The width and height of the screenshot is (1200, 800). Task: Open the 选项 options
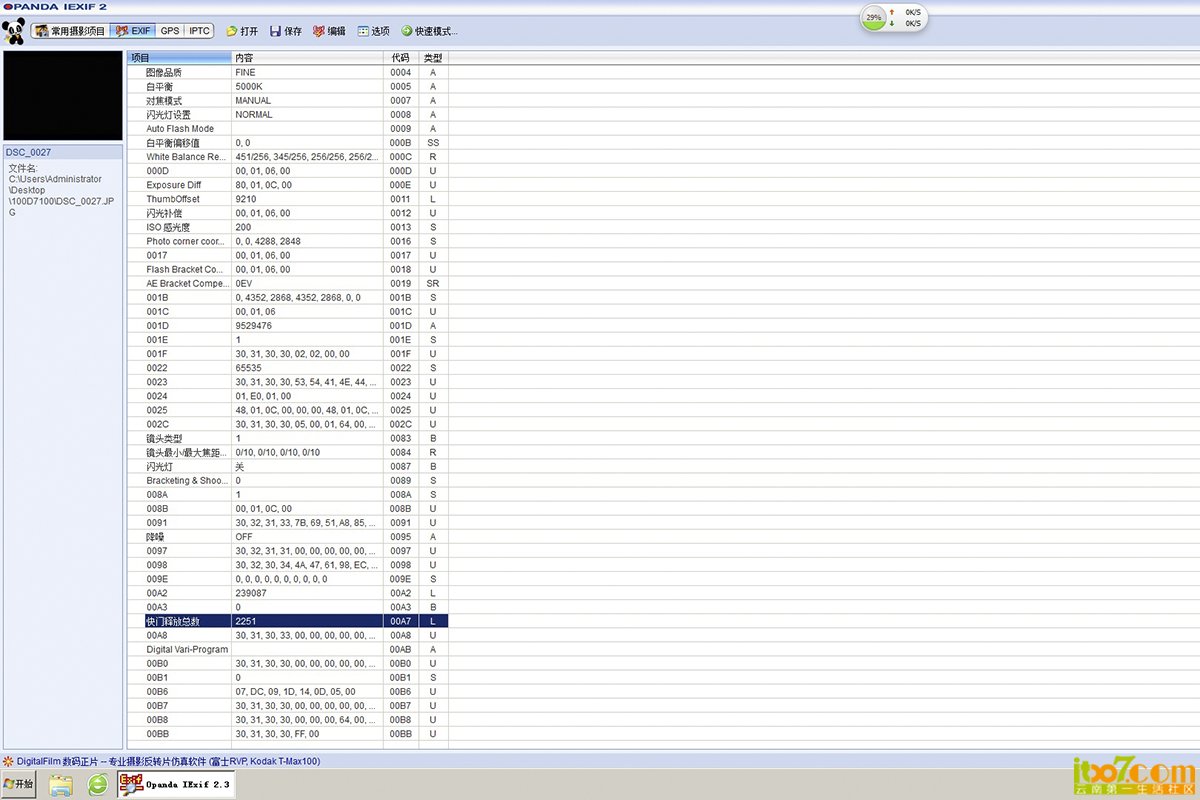point(373,31)
